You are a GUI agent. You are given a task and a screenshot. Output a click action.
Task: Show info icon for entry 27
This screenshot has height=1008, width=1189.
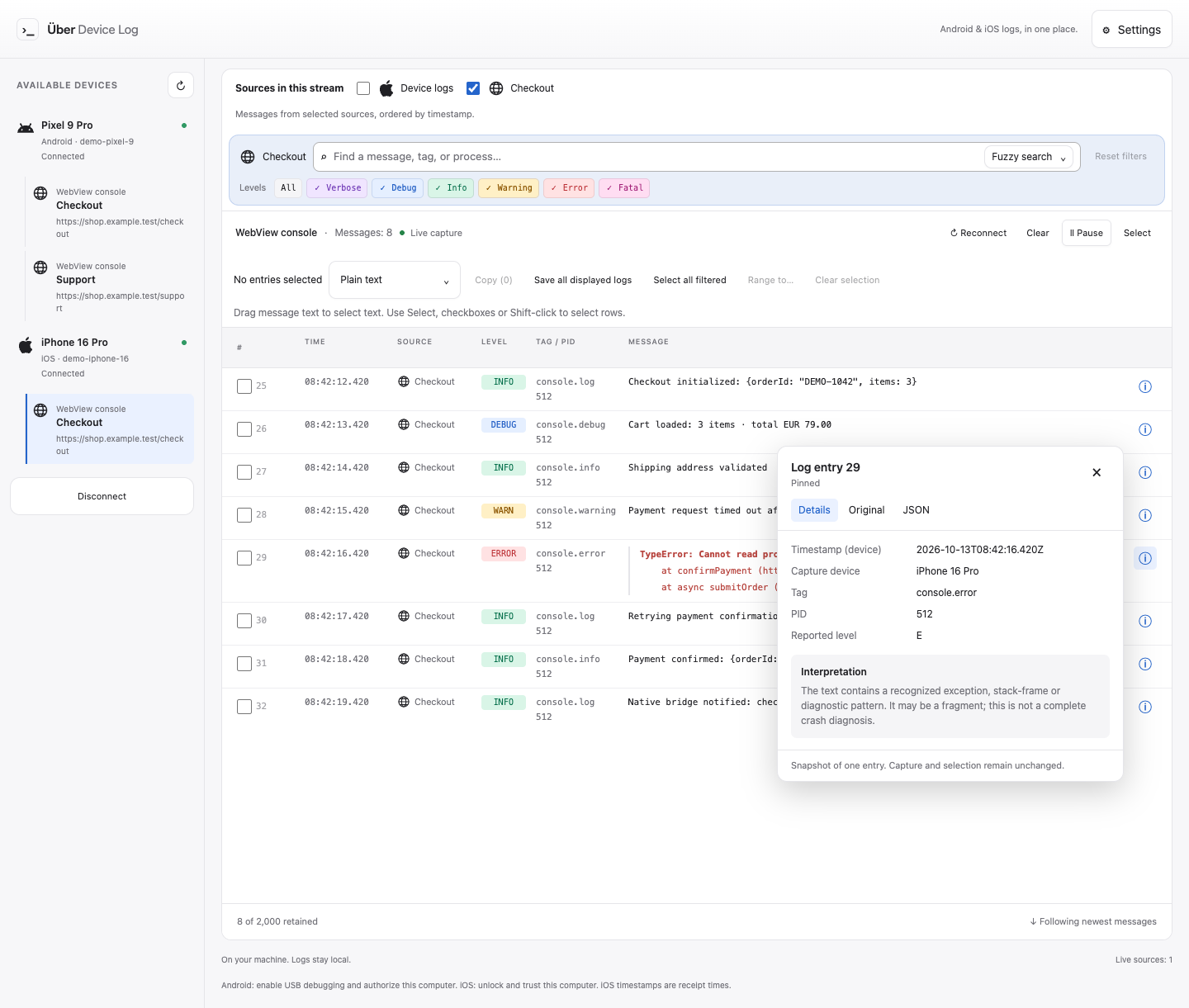tap(1145, 472)
